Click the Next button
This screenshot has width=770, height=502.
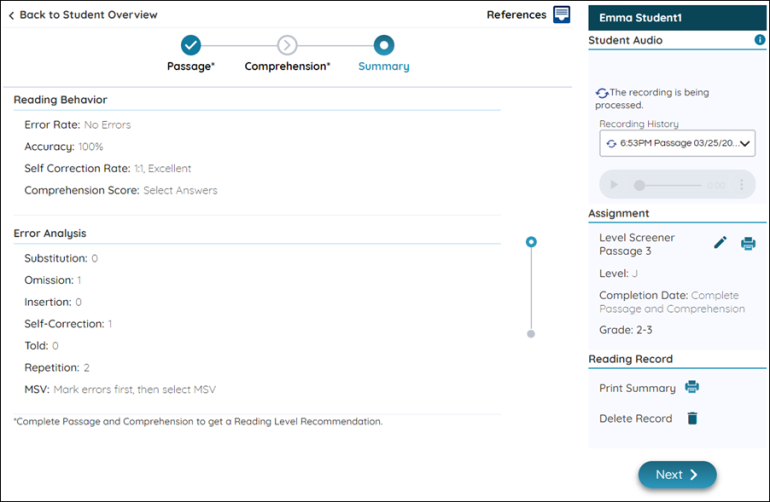pos(677,474)
